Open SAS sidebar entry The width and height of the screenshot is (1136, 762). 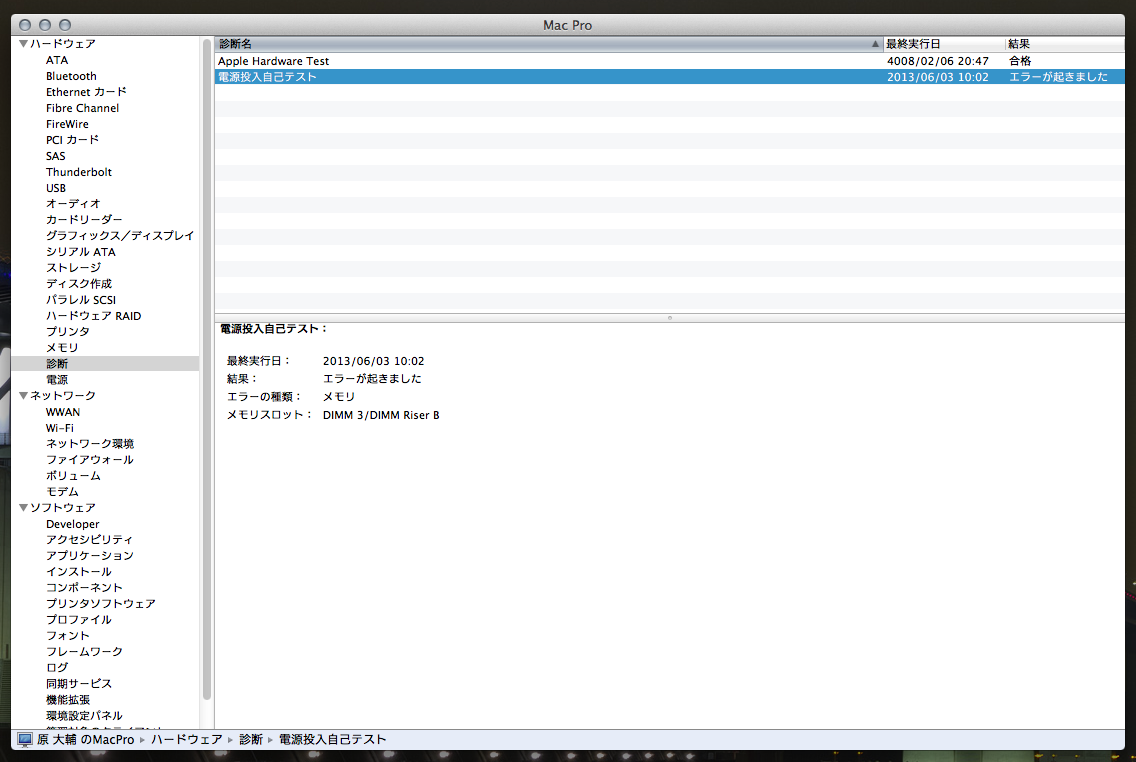coord(55,156)
